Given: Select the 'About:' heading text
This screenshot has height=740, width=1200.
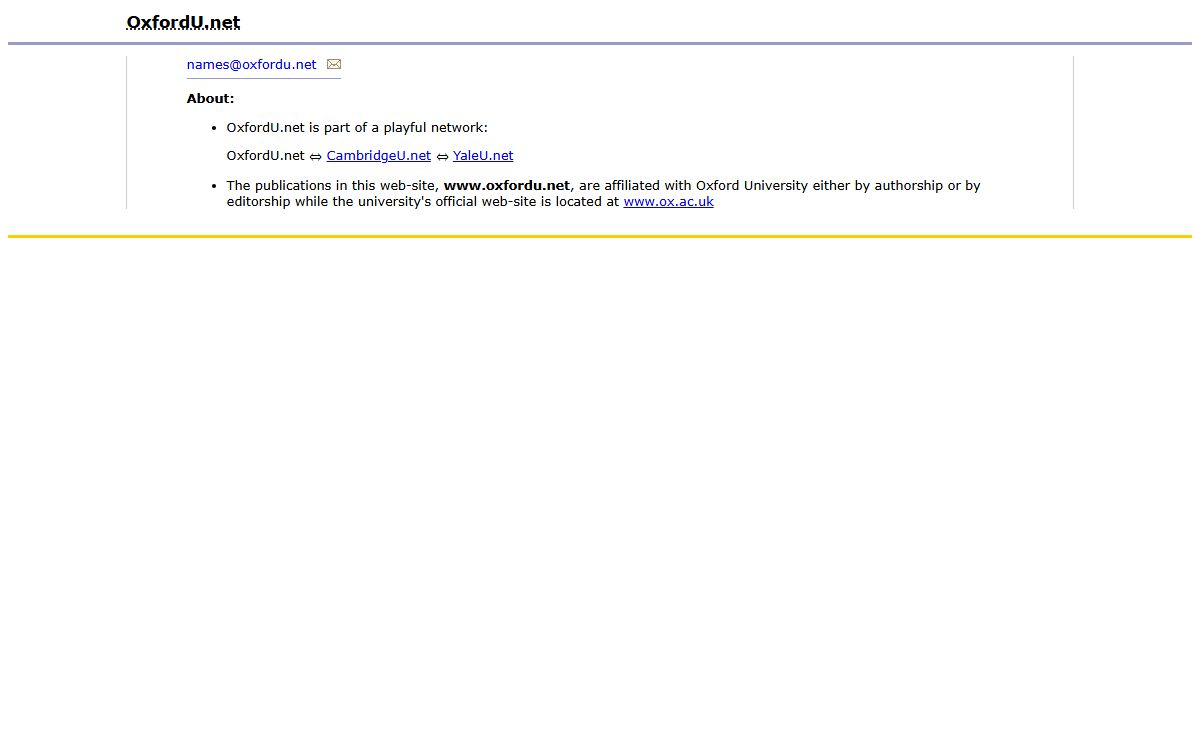Looking at the screenshot, I should [x=210, y=98].
